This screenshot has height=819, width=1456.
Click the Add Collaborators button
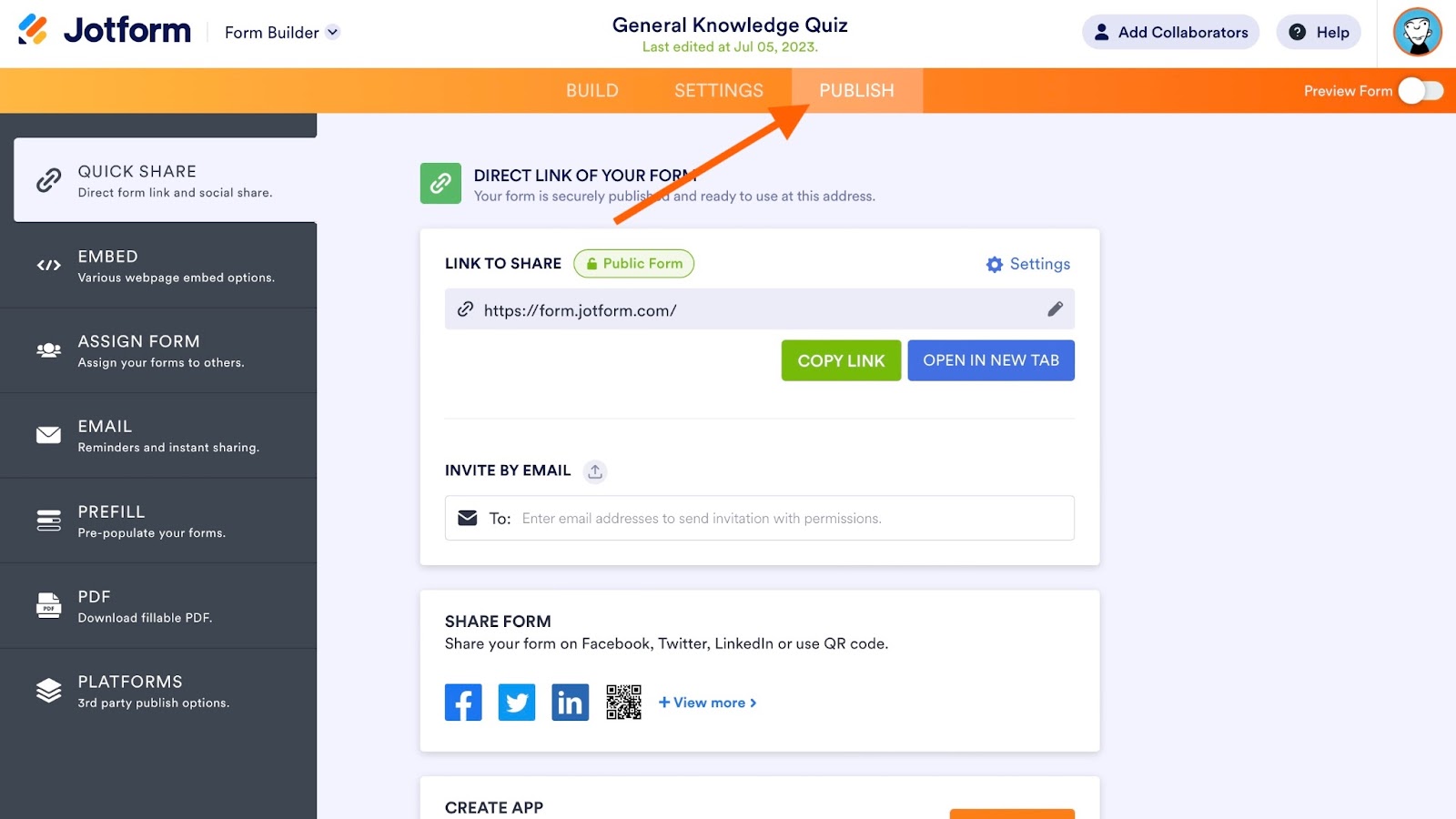coord(1170,33)
